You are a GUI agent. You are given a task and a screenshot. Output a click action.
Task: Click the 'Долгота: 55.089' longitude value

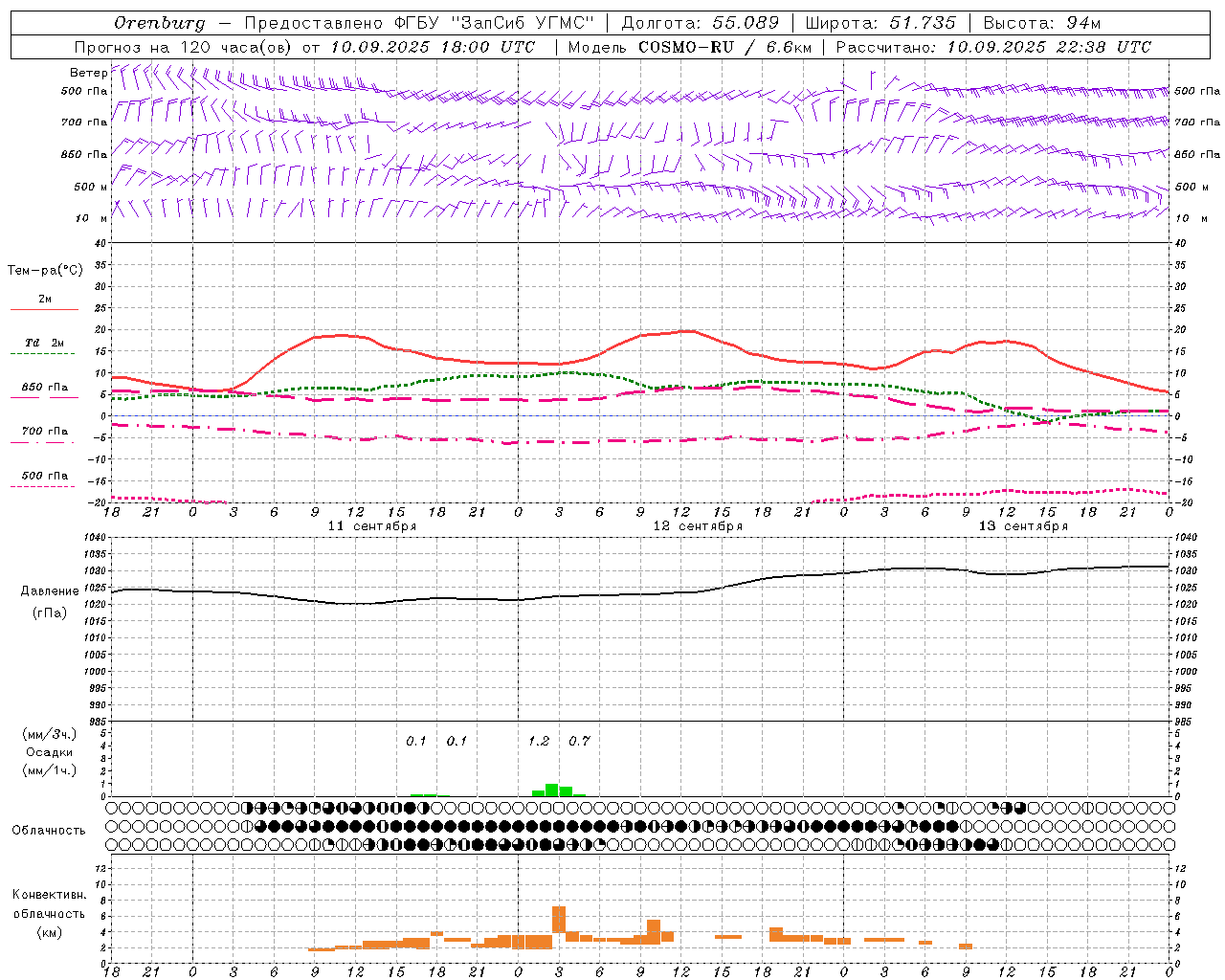(x=700, y=22)
